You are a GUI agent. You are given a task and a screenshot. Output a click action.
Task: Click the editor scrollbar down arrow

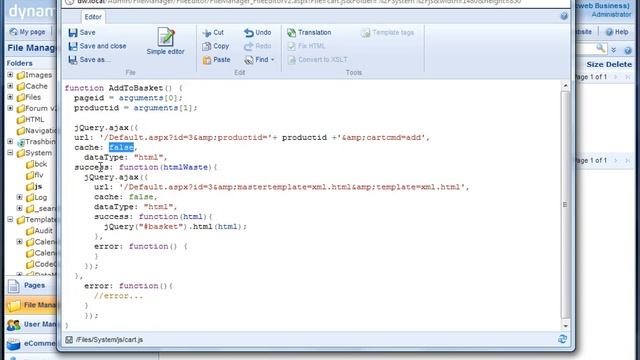[x=565, y=326]
